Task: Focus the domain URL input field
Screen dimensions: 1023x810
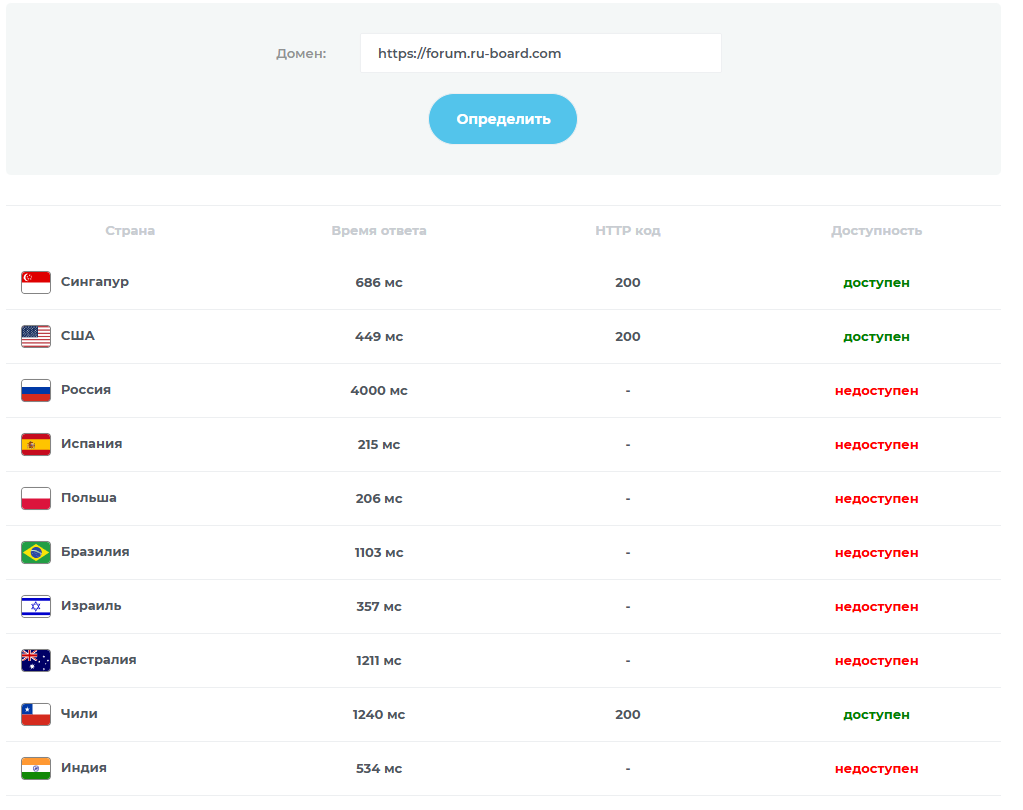Action: 540,53
